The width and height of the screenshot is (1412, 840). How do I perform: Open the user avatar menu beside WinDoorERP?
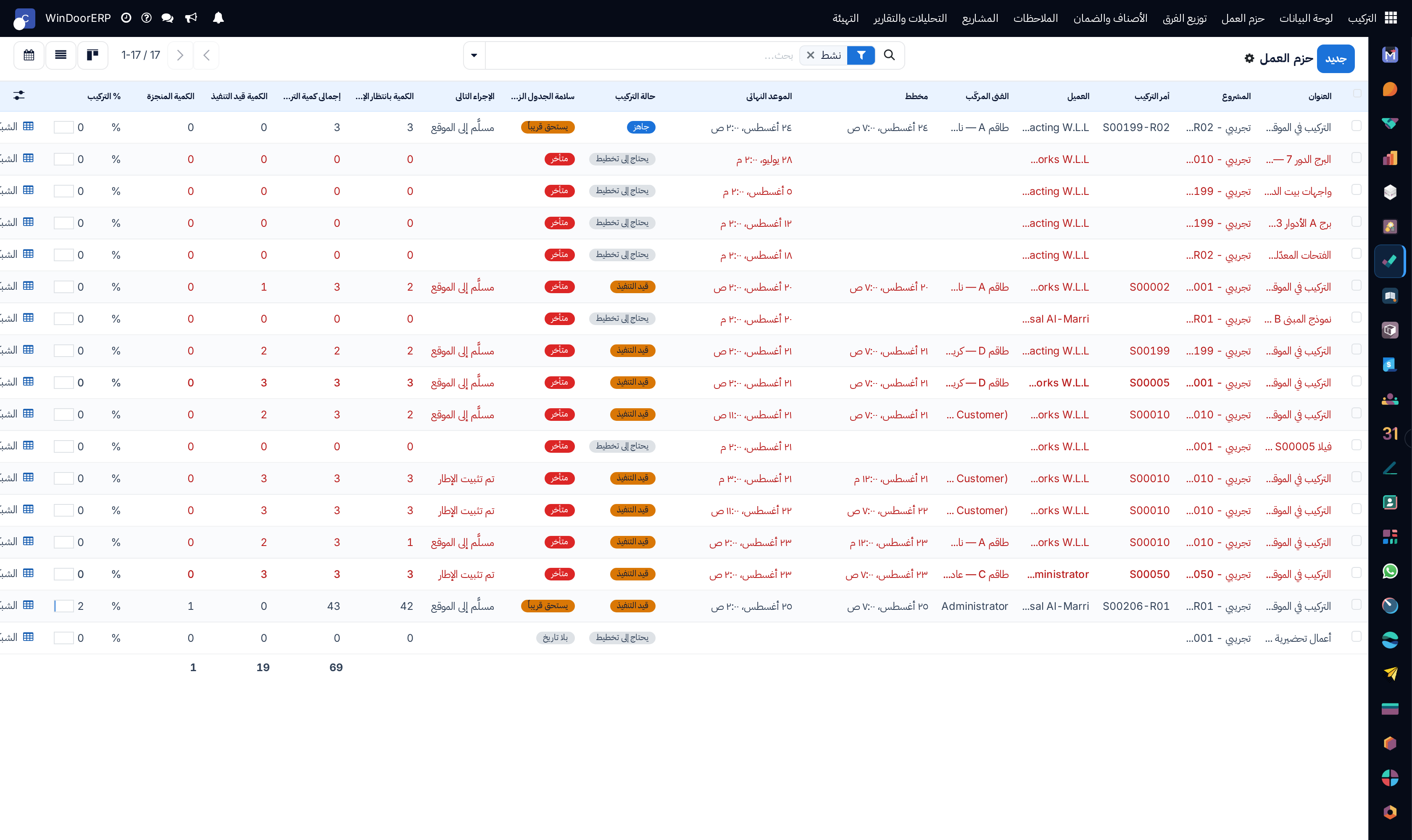[x=24, y=18]
